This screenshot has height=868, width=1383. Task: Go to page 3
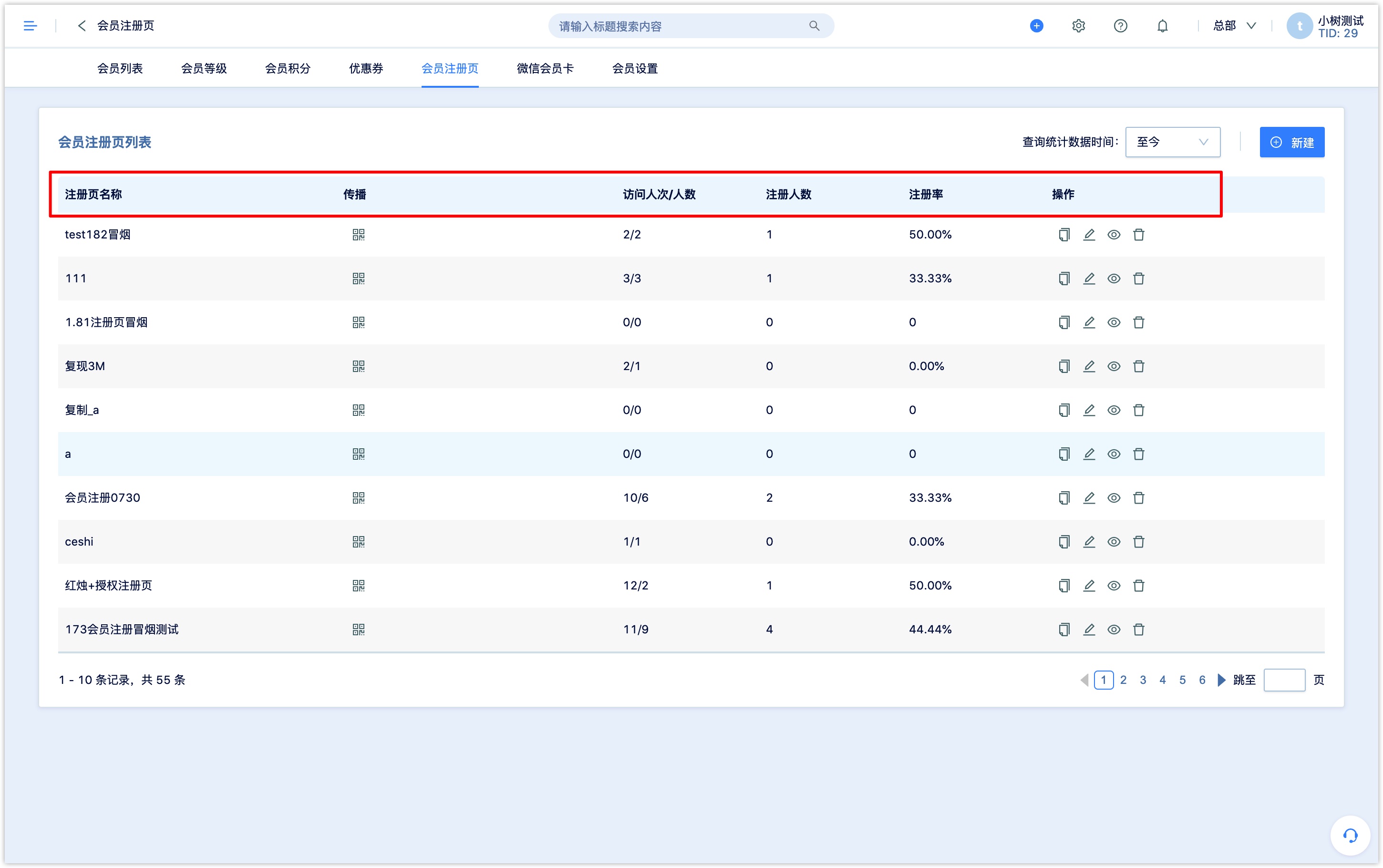click(1143, 680)
